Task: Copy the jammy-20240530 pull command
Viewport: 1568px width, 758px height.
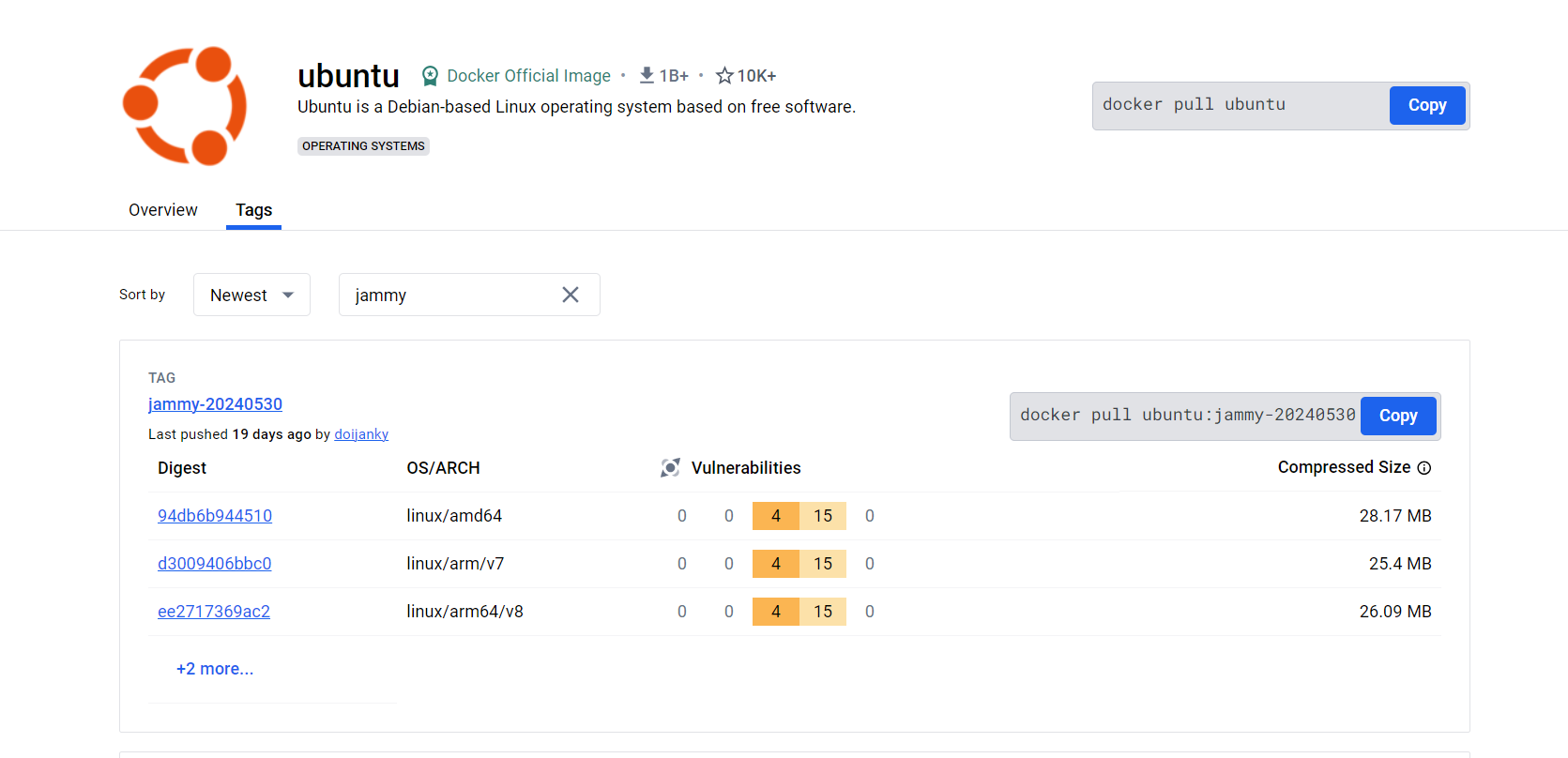Action: coord(1398,416)
